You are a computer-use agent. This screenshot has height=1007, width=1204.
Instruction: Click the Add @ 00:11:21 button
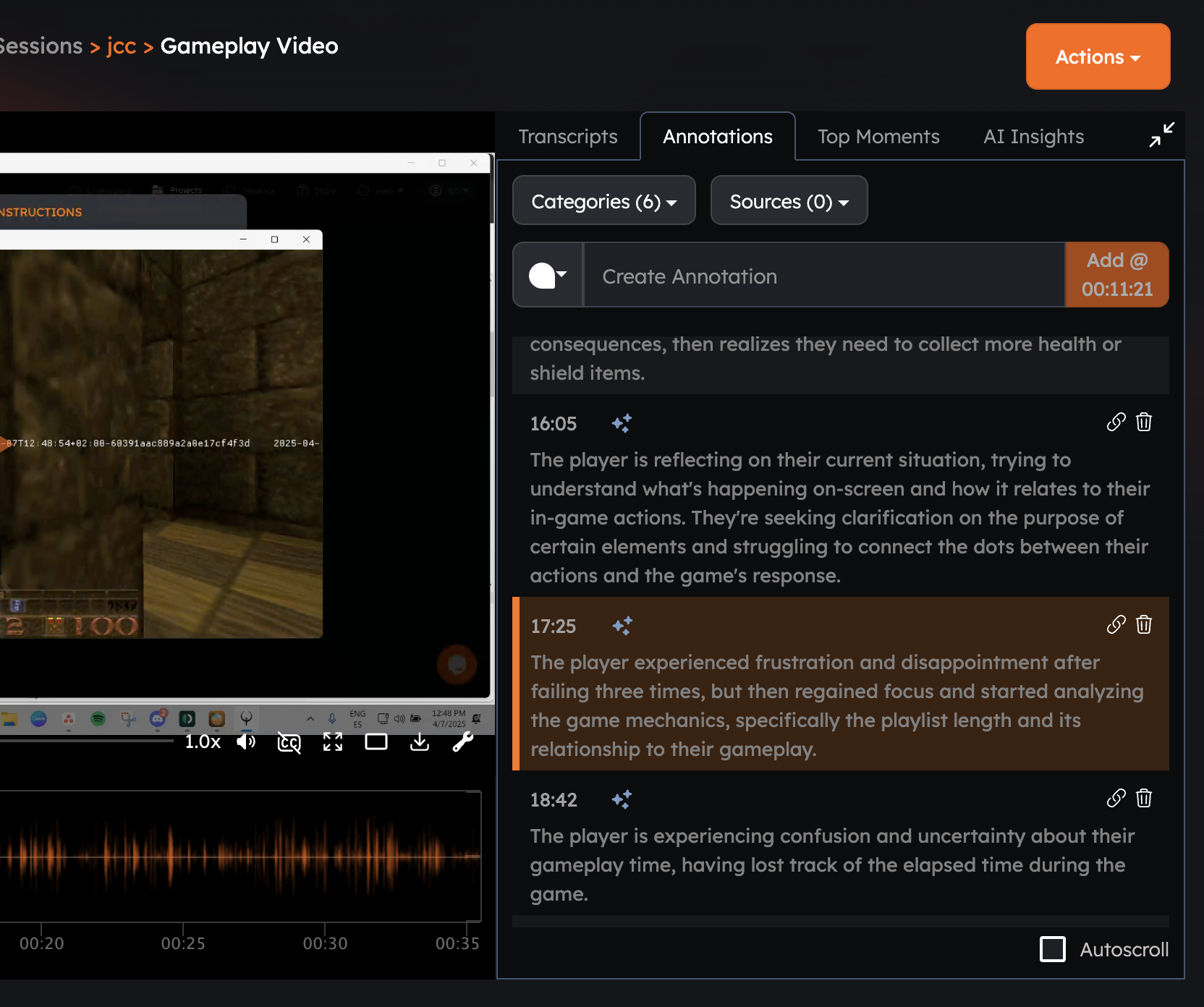coord(1116,274)
